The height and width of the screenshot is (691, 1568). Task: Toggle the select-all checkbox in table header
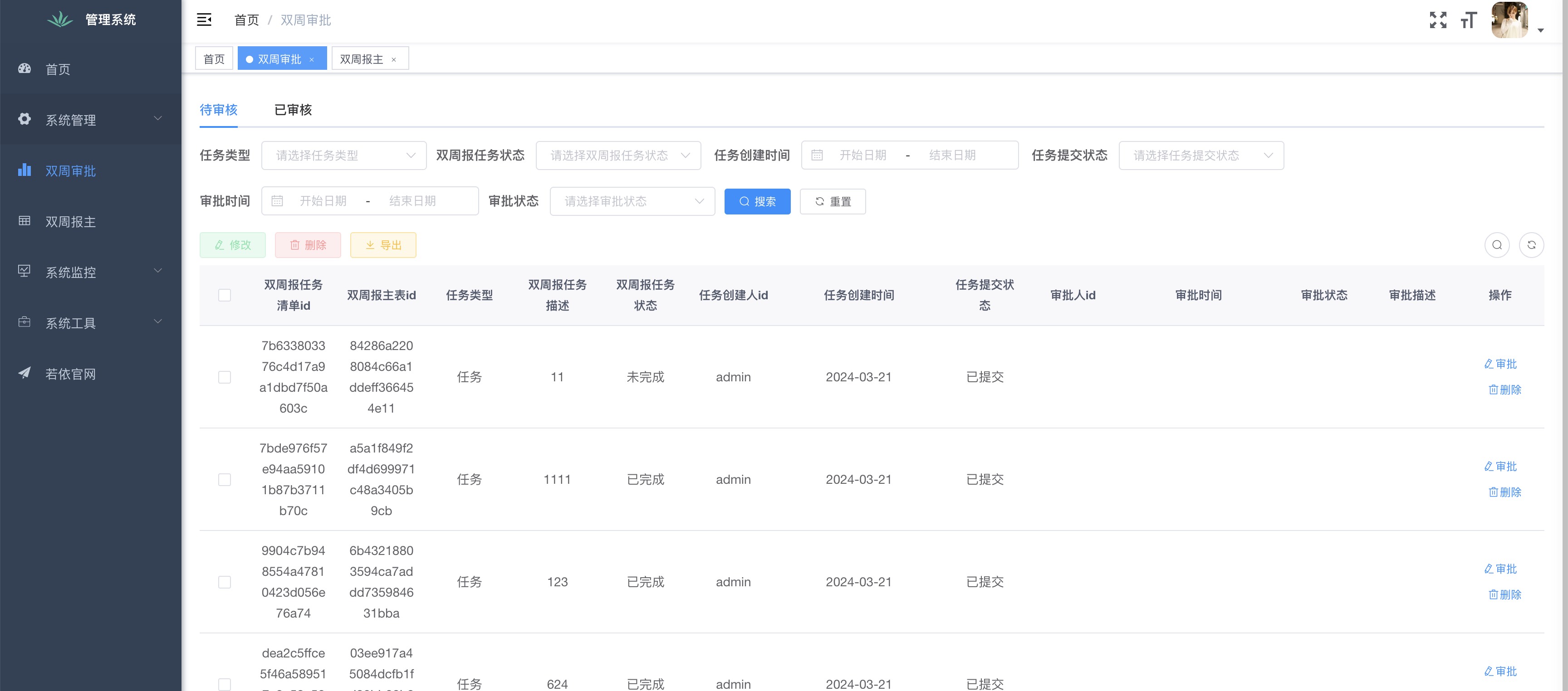(x=225, y=295)
